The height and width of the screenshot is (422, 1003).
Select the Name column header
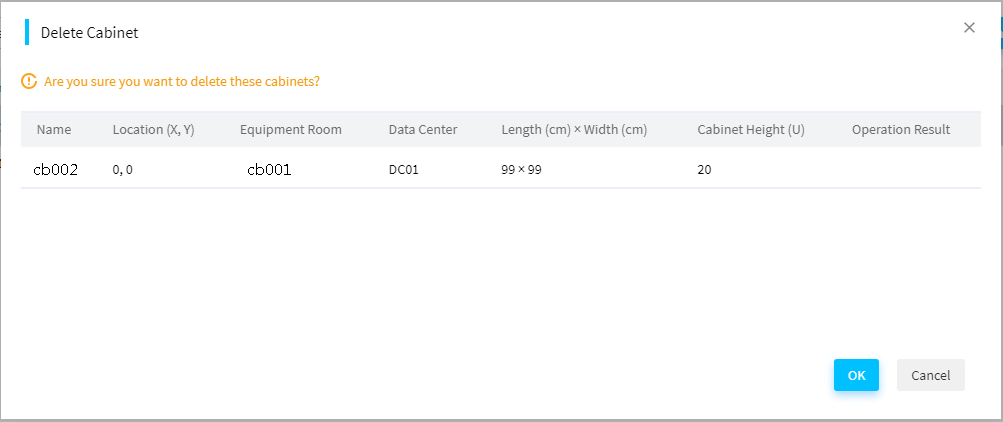54,130
